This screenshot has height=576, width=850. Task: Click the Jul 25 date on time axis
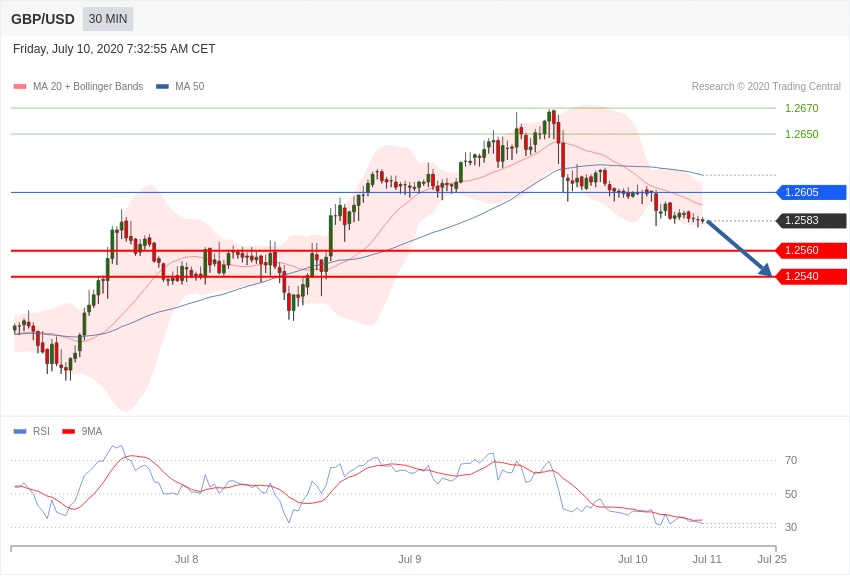pos(771,559)
